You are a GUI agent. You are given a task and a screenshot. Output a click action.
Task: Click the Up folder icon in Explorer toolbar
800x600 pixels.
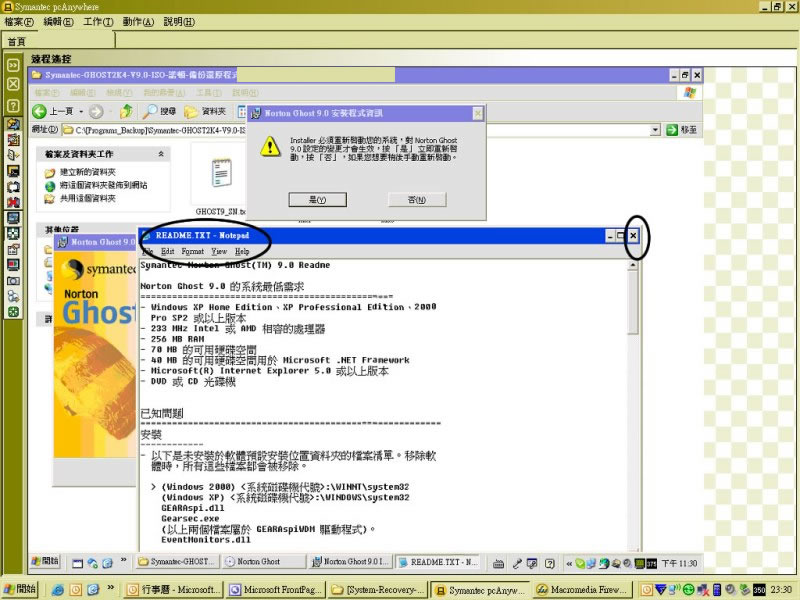pos(126,111)
